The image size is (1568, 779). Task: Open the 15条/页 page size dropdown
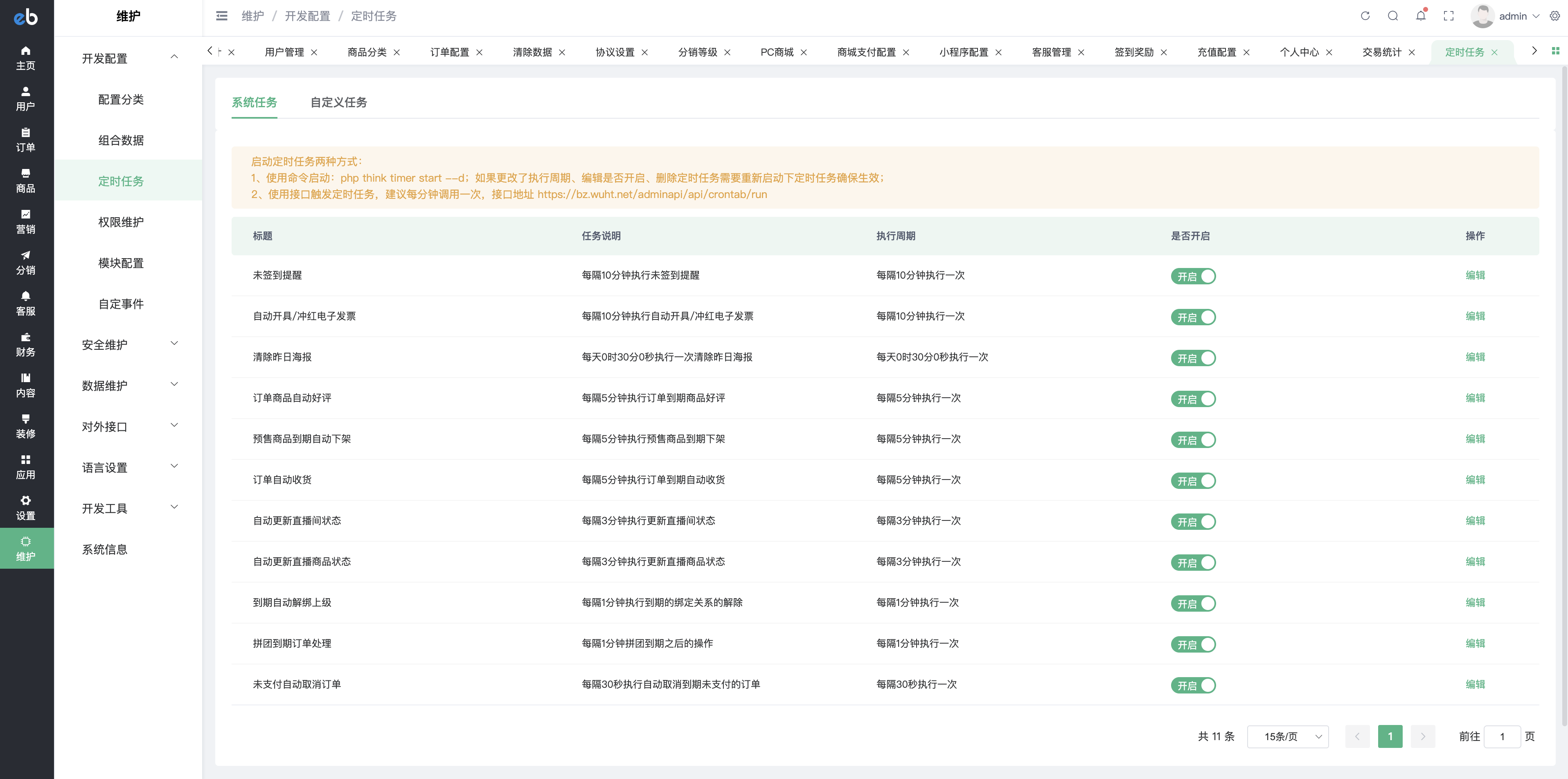tap(1287, 736)
